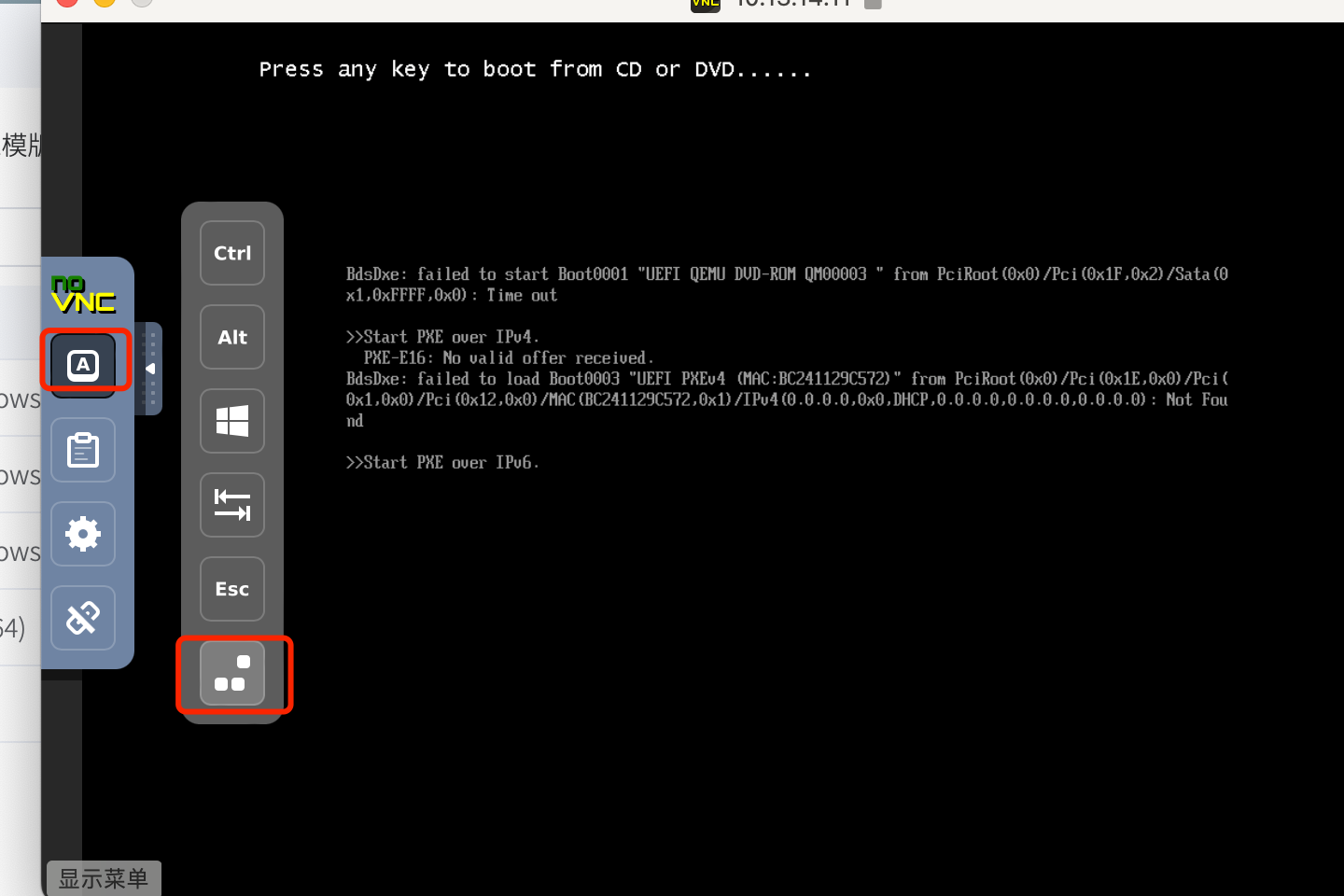Screen dimensions: 1344x896
Task: Select the 模版 item behind the window
Action: click(x=21, y=146)
